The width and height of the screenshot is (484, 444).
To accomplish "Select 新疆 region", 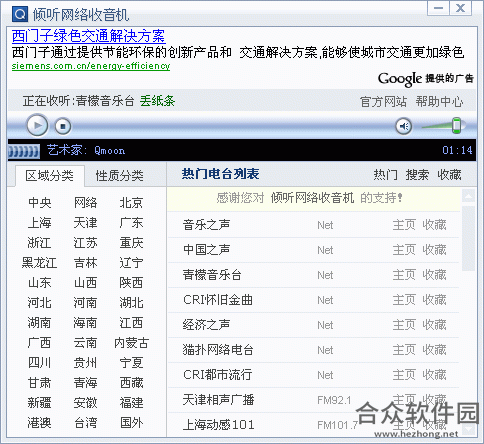I will (x=39, y=403).
